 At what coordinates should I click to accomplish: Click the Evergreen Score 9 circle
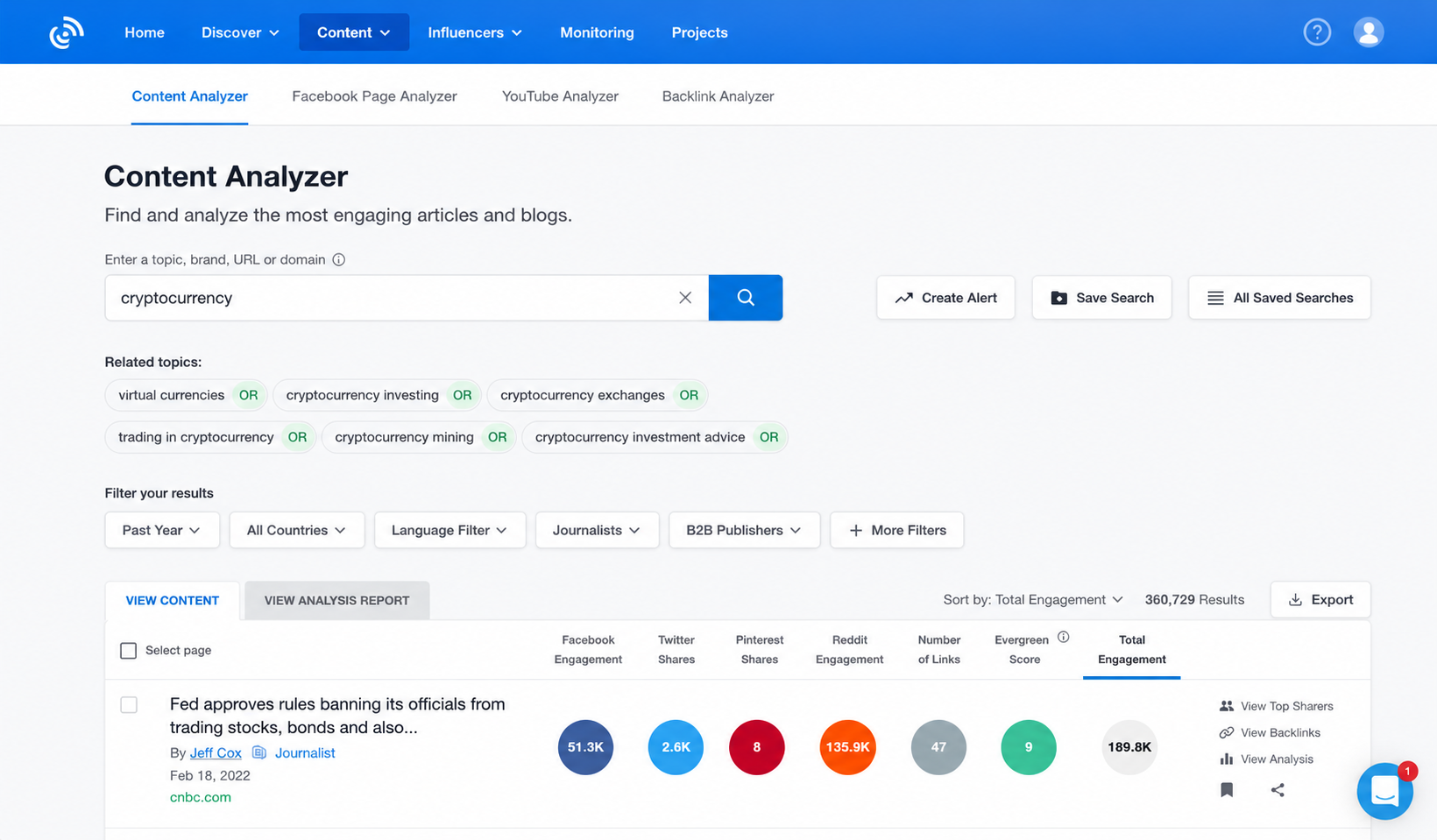1029,747
